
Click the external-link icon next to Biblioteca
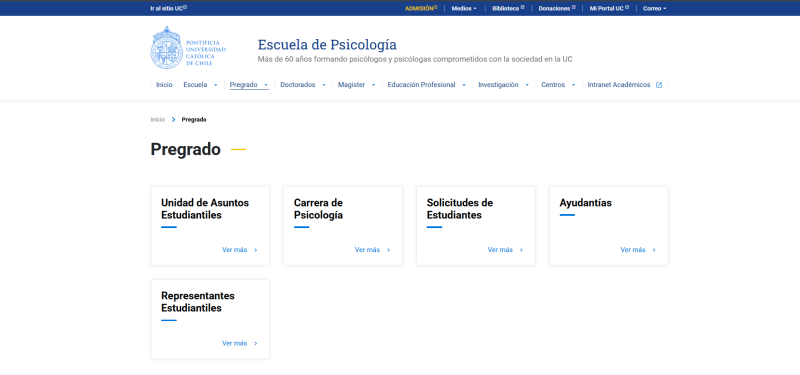522,7
